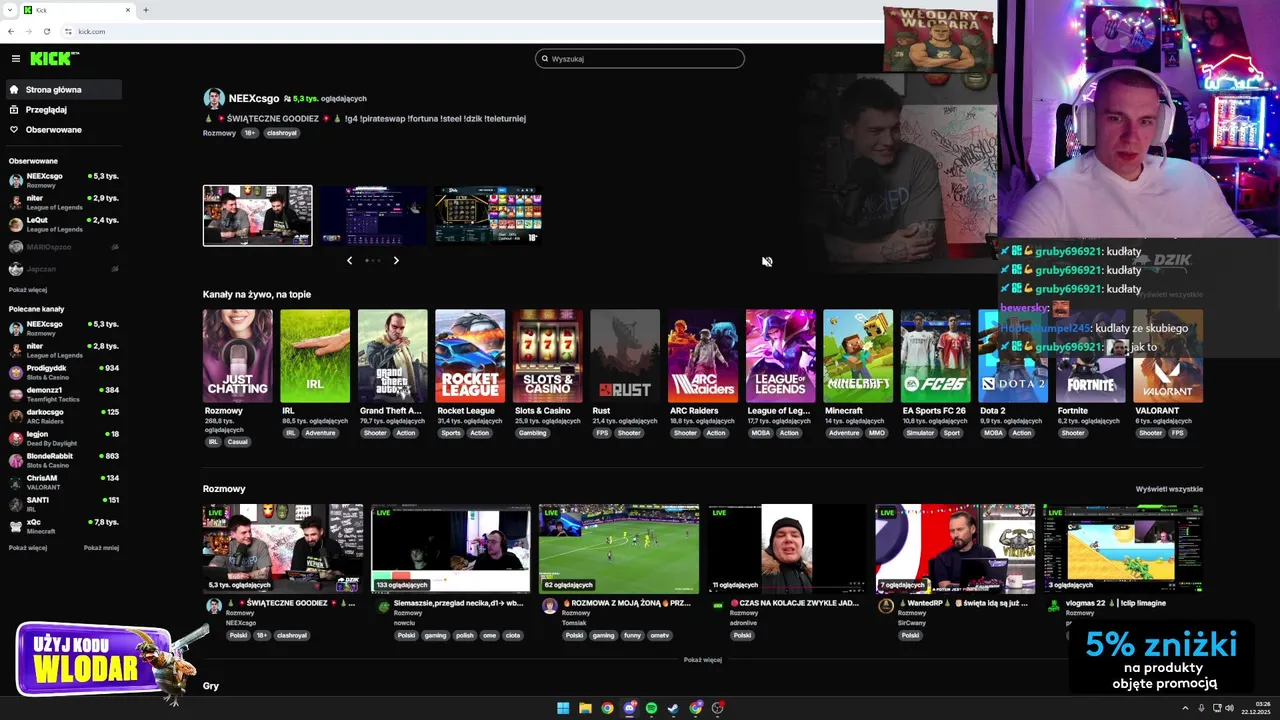This screenshot has height=720, width=1280.
Task: Open League of Legends category card
Action: 780,356
